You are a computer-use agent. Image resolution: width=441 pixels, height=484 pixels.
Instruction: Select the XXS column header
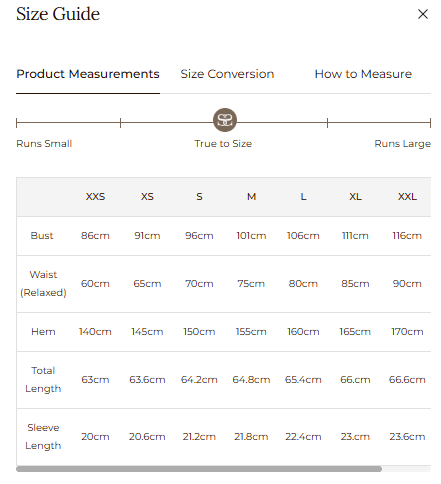point(95,197)
